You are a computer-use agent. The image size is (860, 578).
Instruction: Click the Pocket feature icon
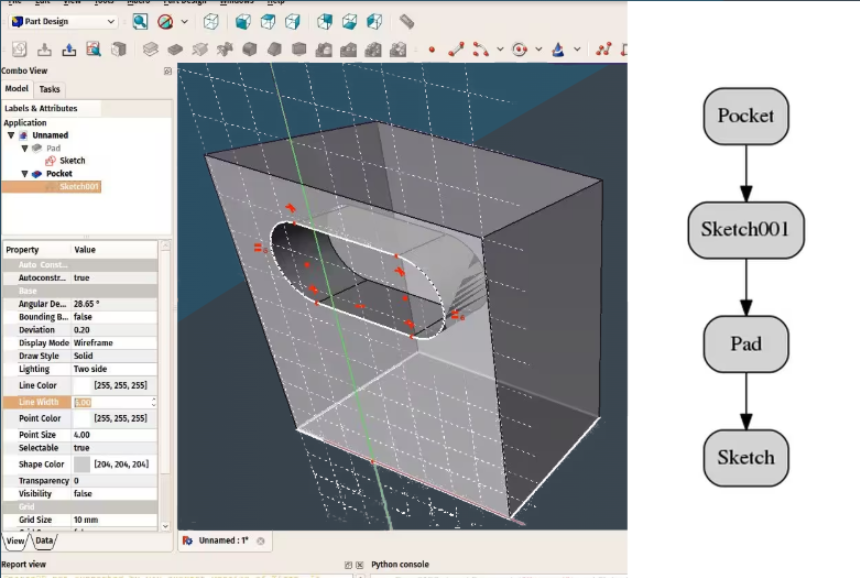[175, 49]
